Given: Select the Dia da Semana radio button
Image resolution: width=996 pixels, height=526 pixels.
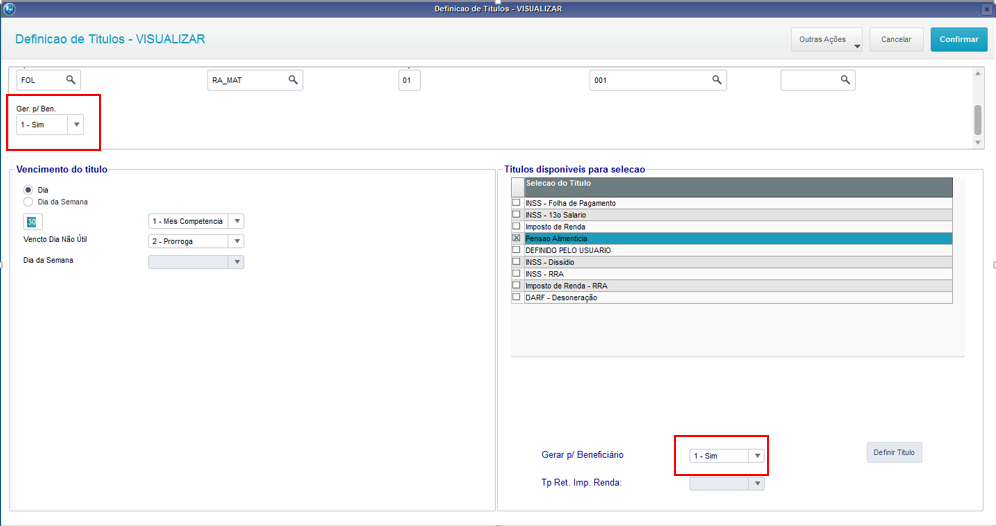Looking at the screenshot, I should click(28, 201).
